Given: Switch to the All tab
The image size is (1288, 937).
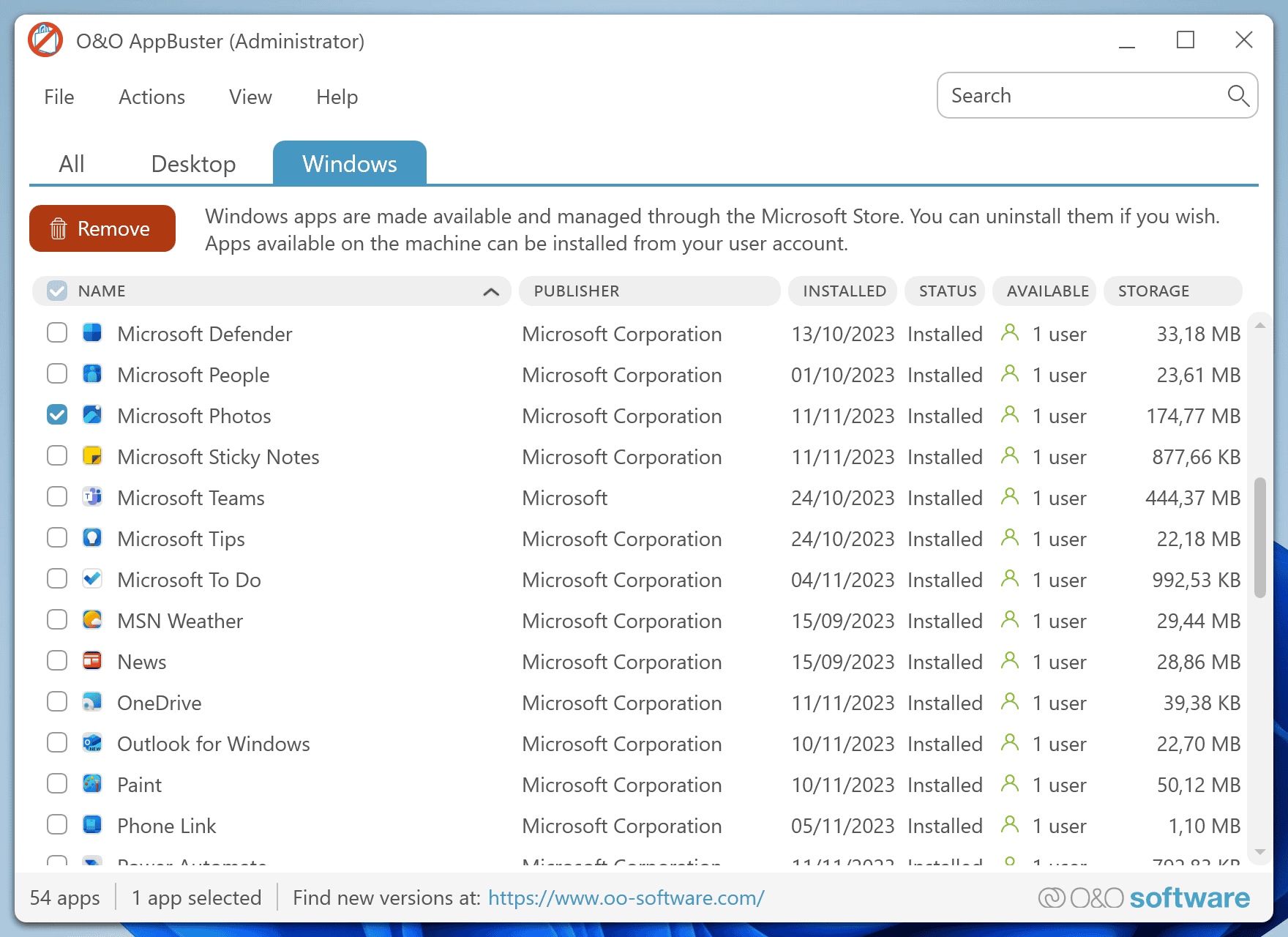Looking at the screenshot, I should tap(72, 163).
